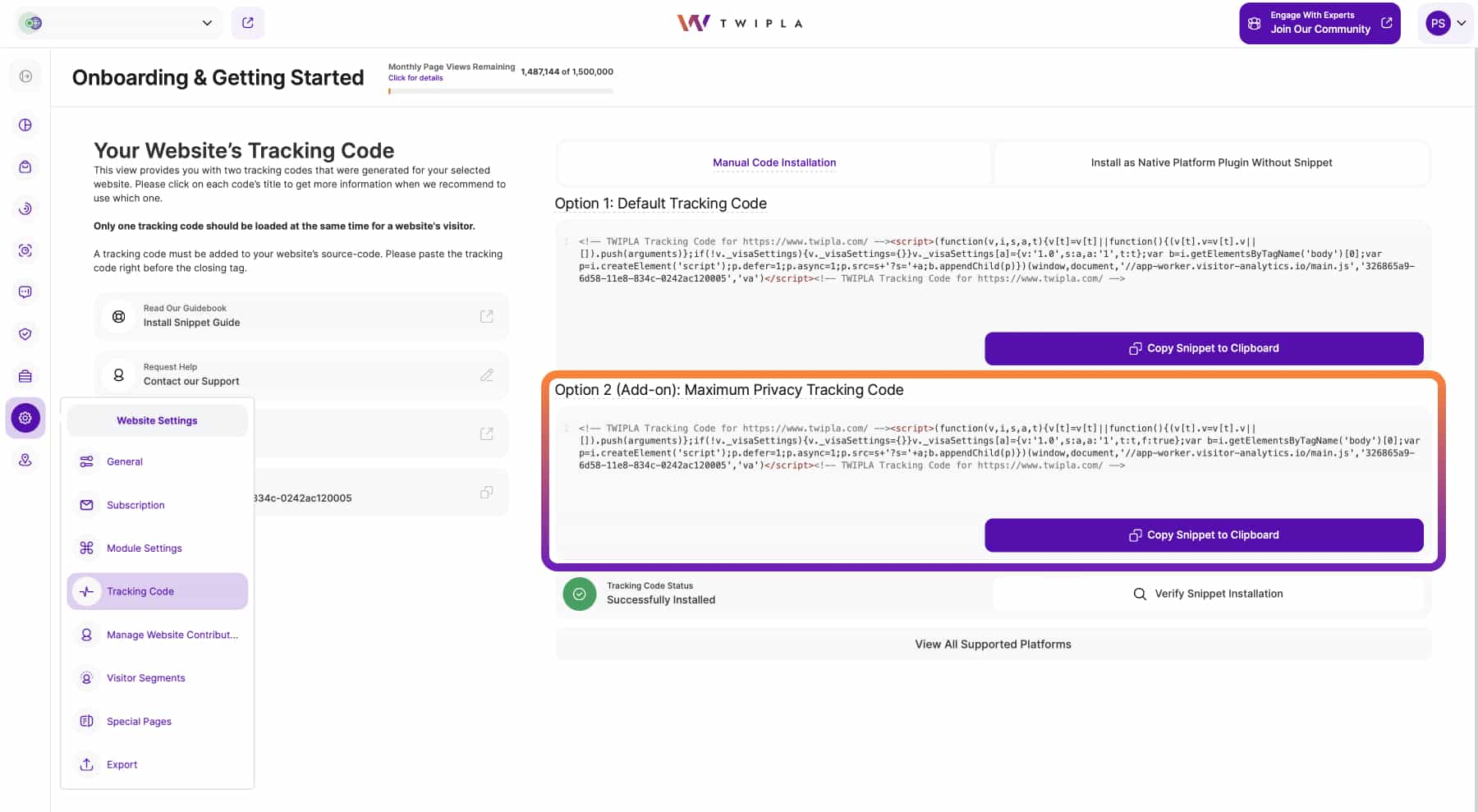Open the dashboard chart icon in sidebar
Screen dimensions: 1478x812
[x=25, y=125]
